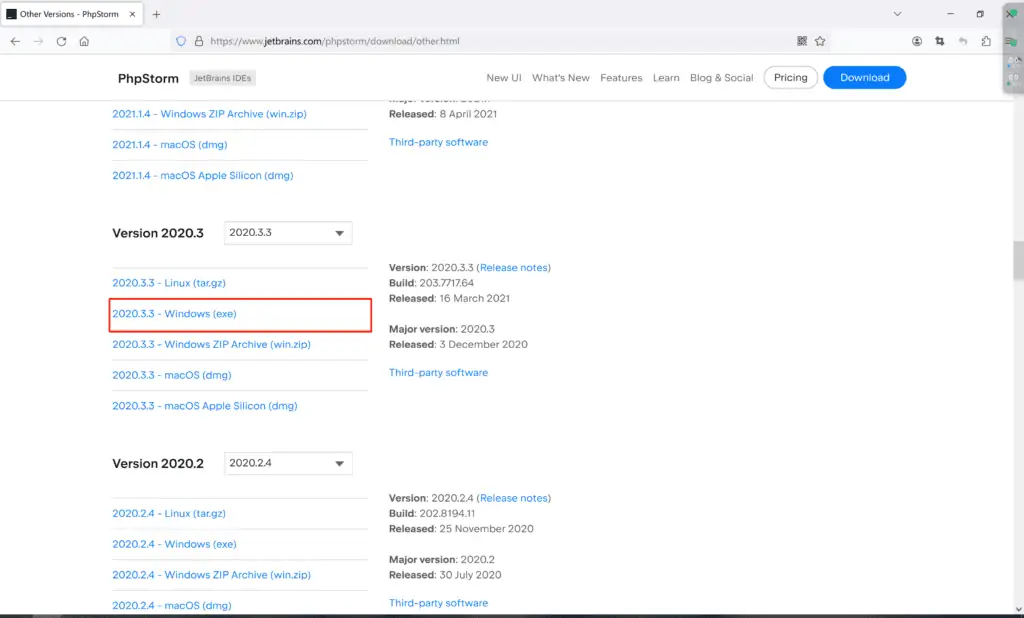1024x618 pixels.
Task: Open the Version 2020.2 build dropdown
Action: (x=288, y=464)
